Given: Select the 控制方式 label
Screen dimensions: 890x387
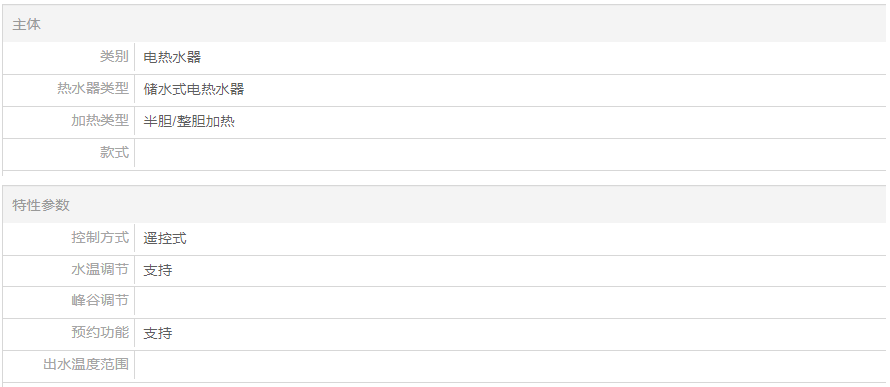Looking at the screenshot, I should coord(100,237).
